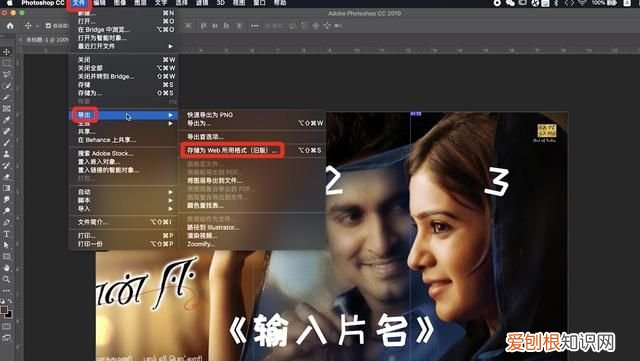
Task: Open the 窗口 menu
Action: 259,3
